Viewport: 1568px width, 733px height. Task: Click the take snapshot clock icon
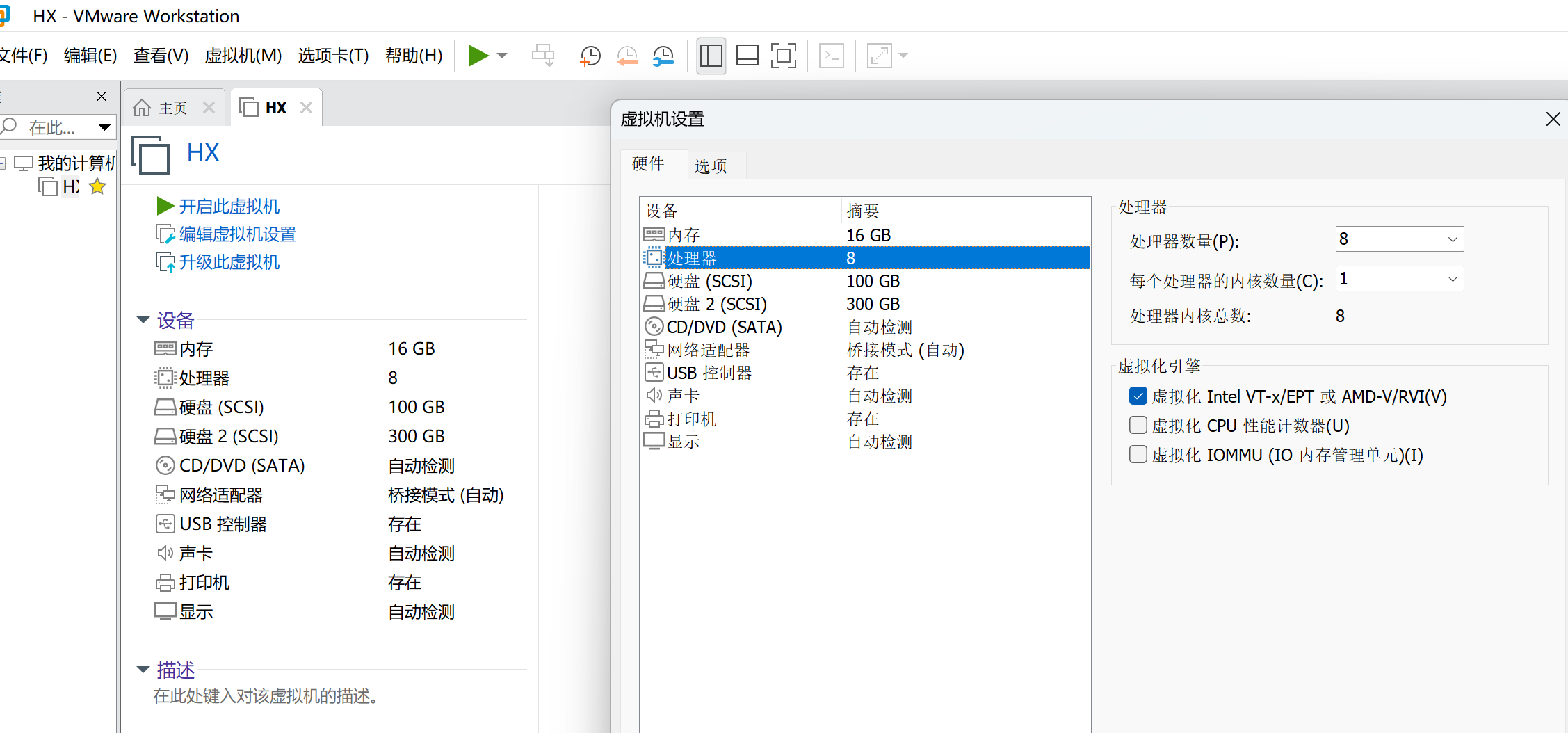point(590,55)
